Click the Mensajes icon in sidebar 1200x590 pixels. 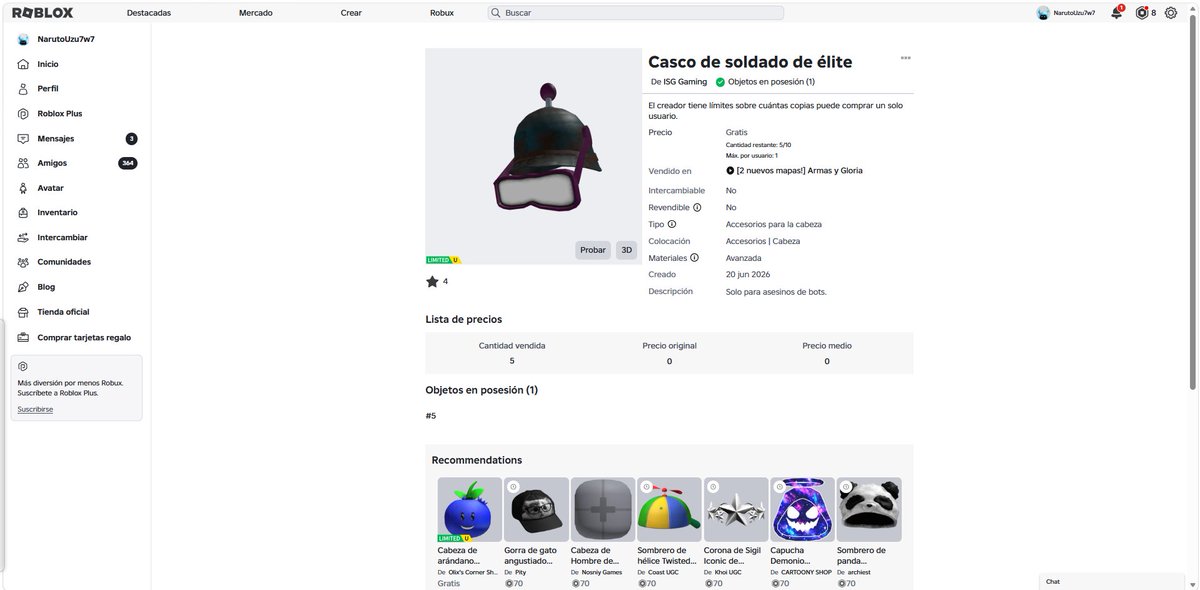[23, 139]
